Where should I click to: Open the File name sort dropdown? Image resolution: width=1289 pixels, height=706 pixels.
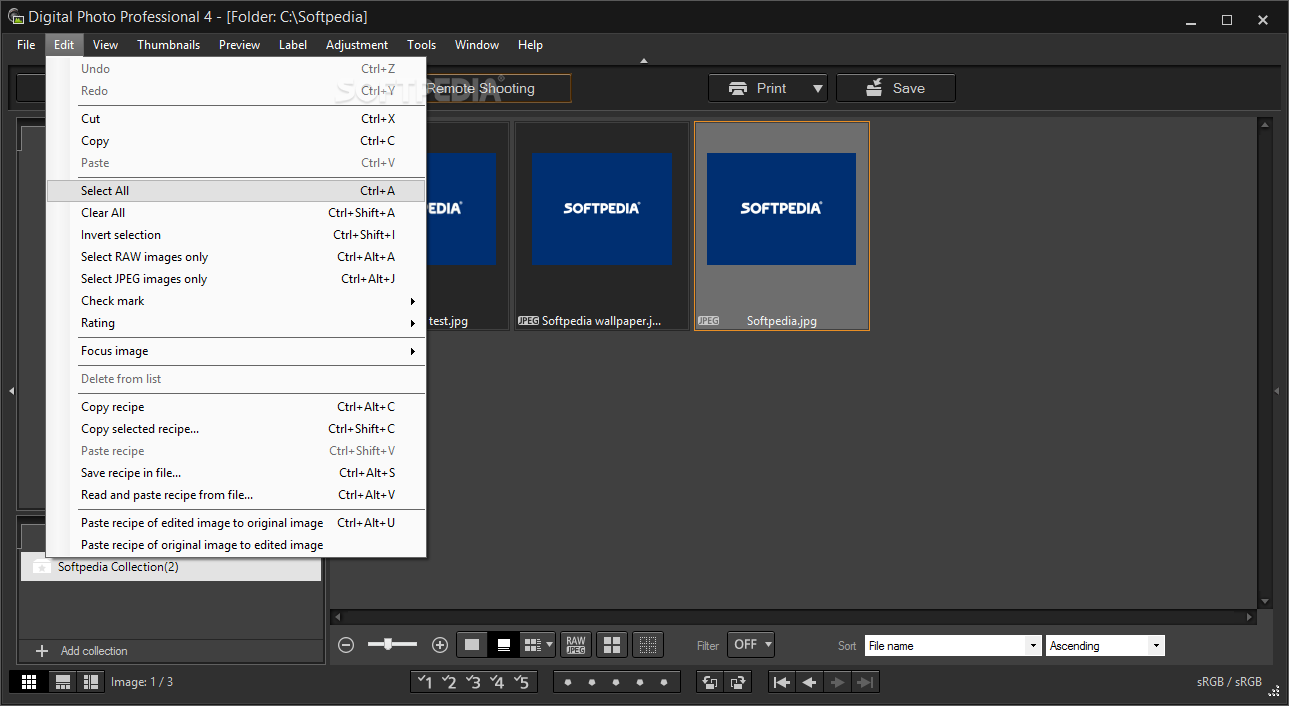coord(953,646)
